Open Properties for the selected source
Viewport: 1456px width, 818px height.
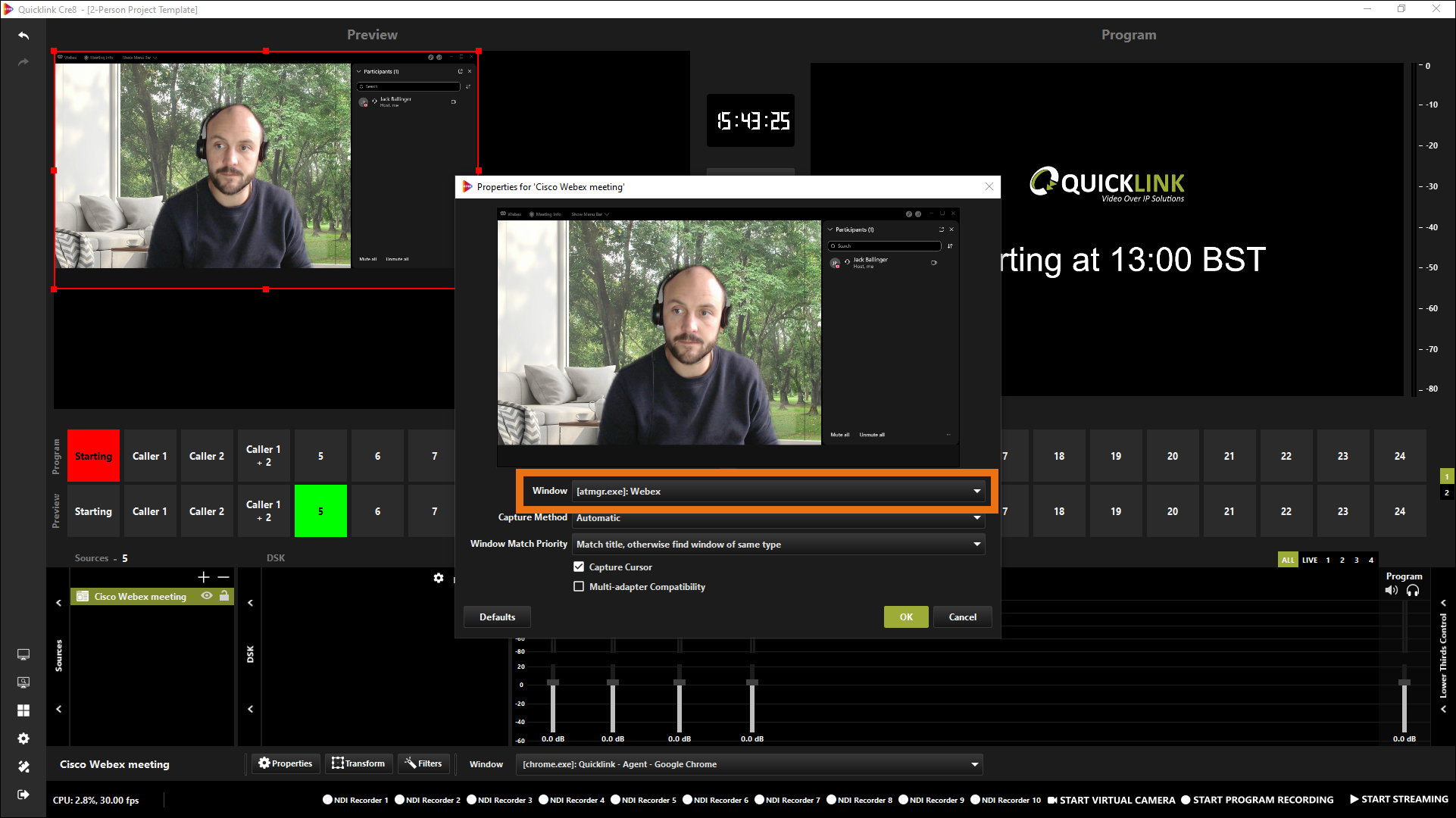286,763
